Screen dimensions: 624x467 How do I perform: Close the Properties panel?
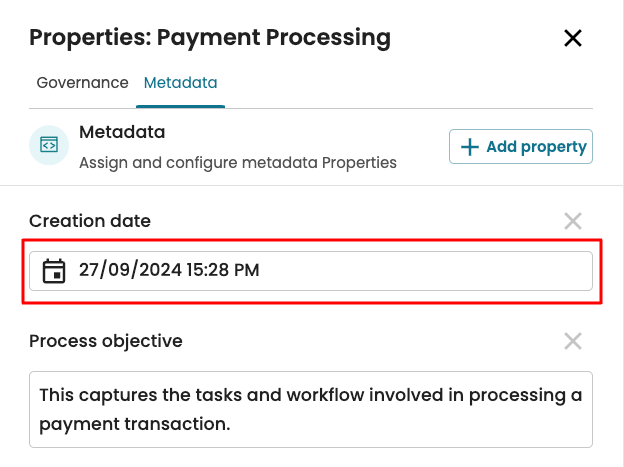573,39
